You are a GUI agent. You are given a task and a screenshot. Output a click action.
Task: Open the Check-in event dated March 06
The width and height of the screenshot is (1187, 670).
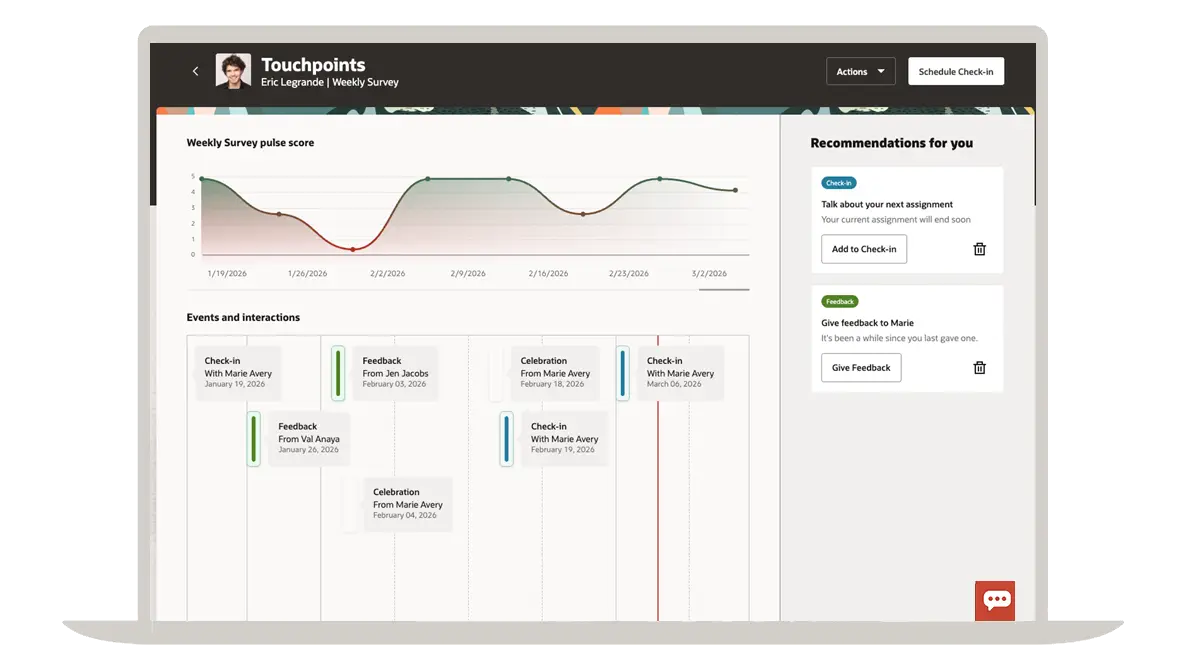tap(680, 373)
